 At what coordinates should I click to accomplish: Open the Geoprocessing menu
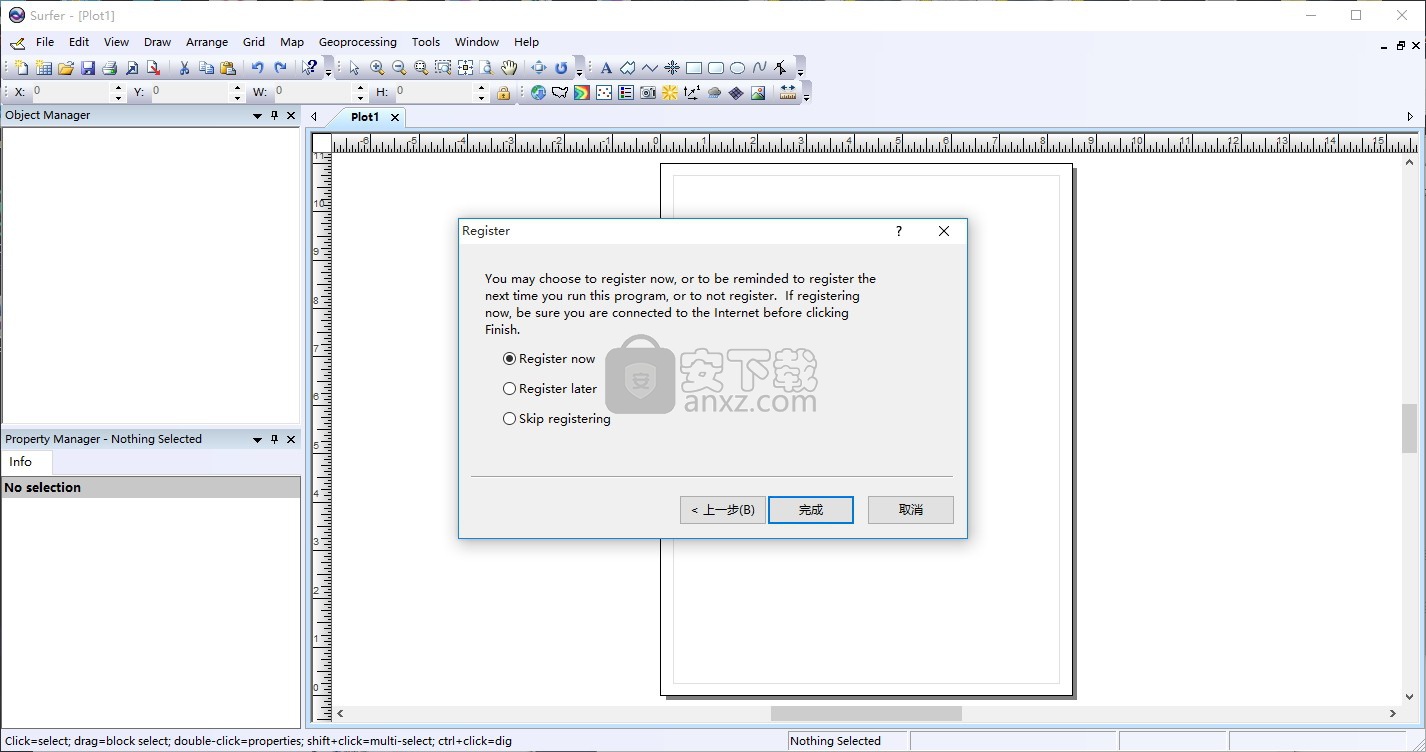[x=358, y=42]
